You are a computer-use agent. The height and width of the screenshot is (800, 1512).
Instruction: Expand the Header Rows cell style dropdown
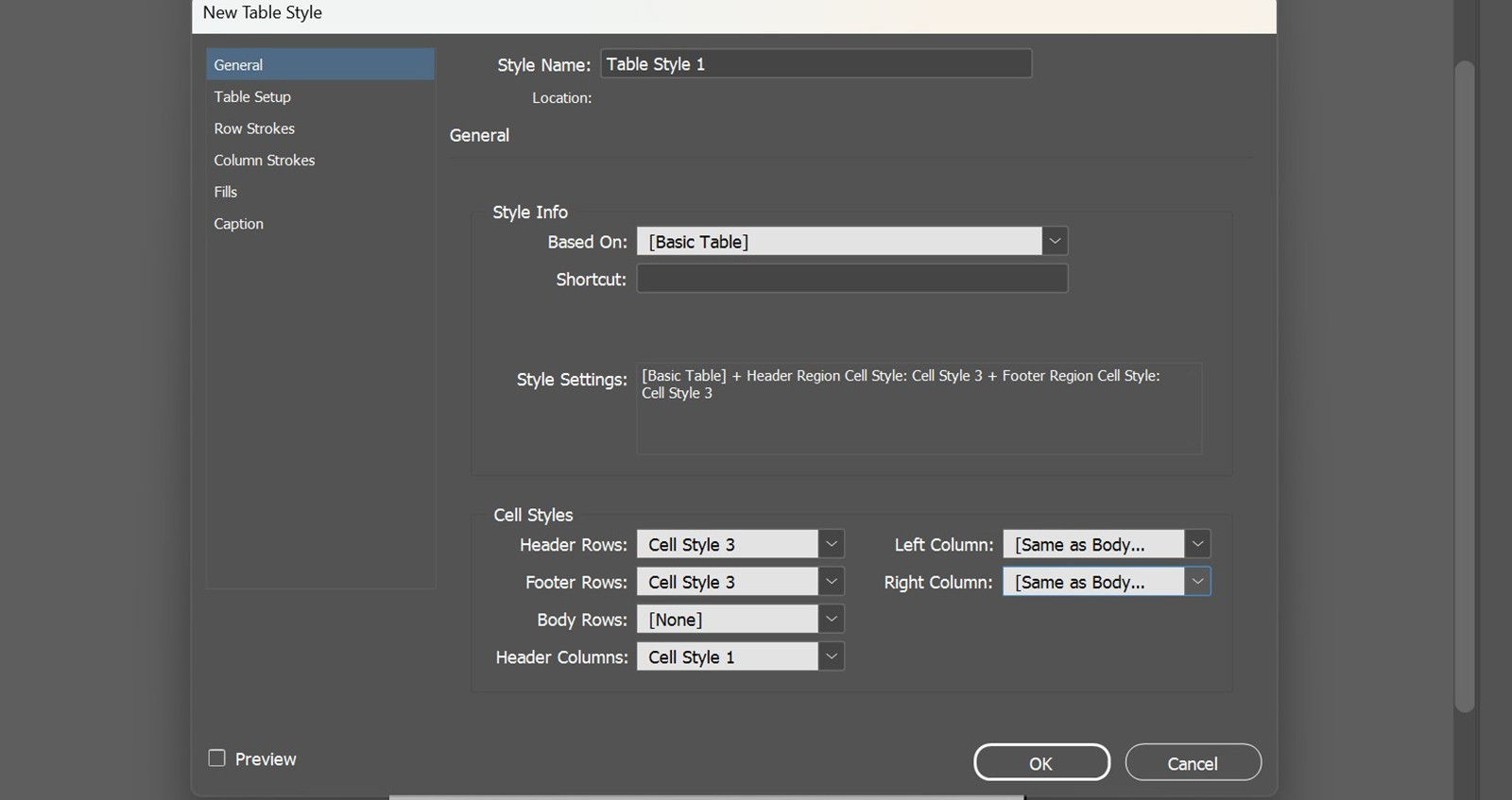click(831, 544)
